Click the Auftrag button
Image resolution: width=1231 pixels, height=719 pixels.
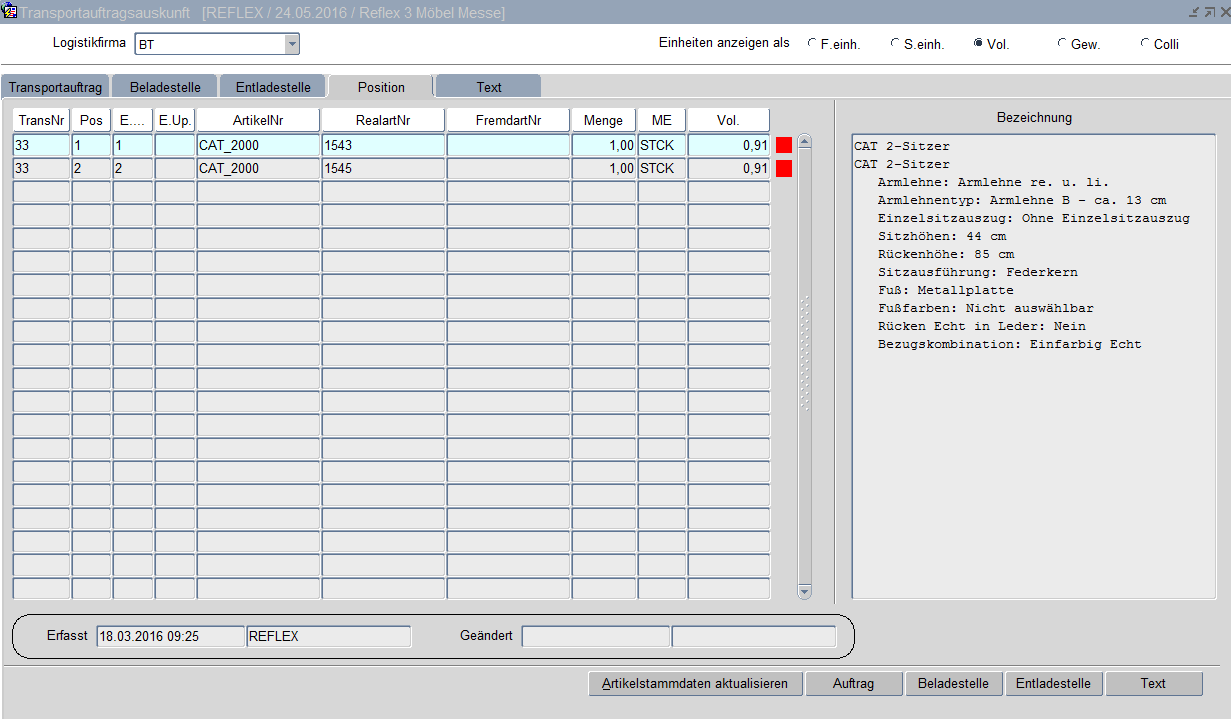tap(853, 684)
